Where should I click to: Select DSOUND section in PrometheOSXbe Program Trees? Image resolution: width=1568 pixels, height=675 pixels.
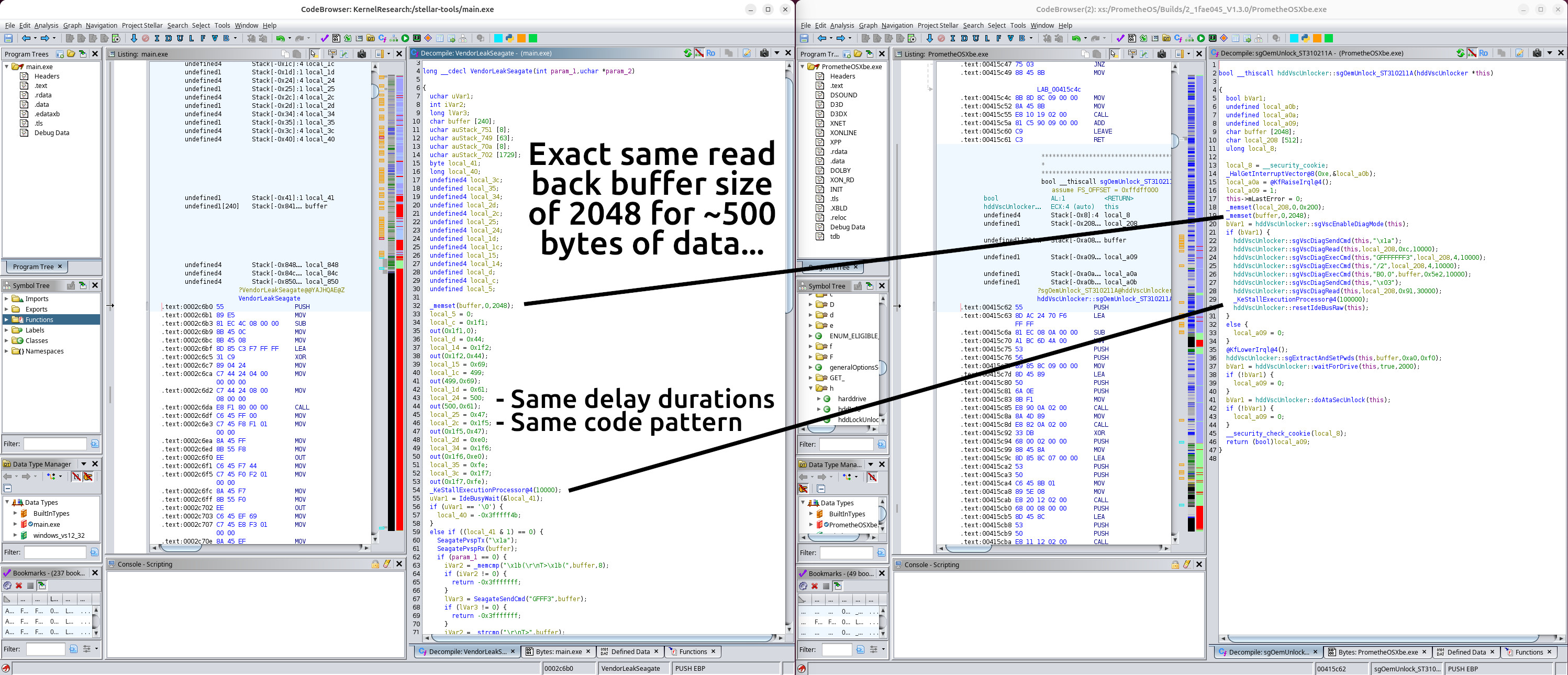[843, 95]
